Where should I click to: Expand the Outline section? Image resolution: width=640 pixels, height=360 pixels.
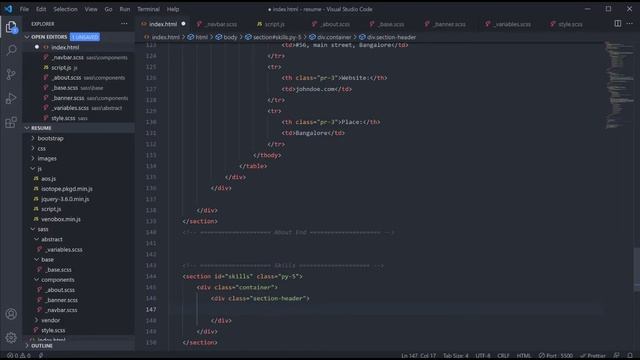pyautogui.click(x=42, y=346)
